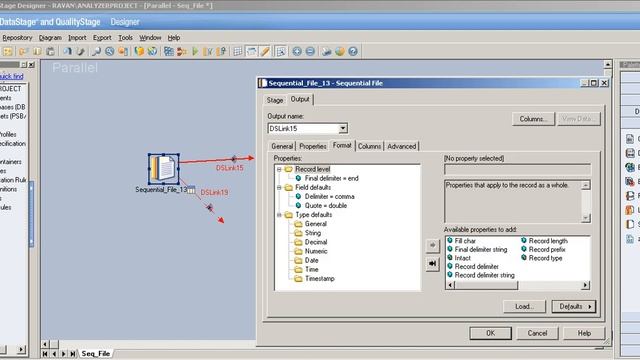Select the Seq_File job tab at bottom

click(96, 353)
